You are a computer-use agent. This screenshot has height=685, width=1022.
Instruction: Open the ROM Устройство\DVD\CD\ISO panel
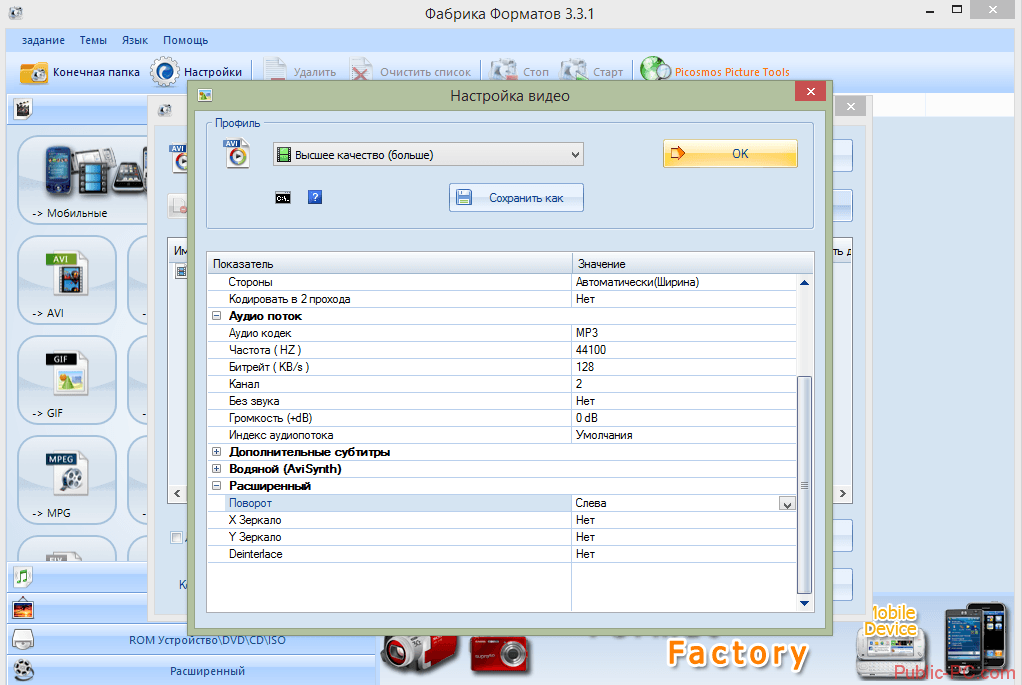(x=207, y=640)
